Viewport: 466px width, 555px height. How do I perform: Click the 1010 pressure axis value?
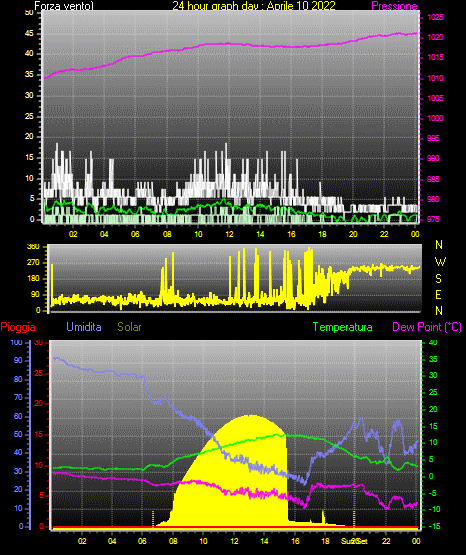coord(435,78)
